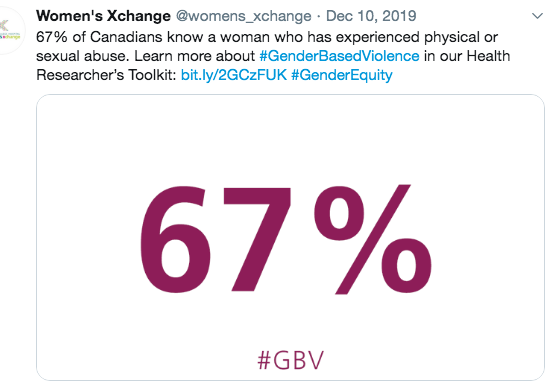Screen dimensions: 553x388
Task: Click the tweet's first line about Canadians
Action: click(267, 37)
